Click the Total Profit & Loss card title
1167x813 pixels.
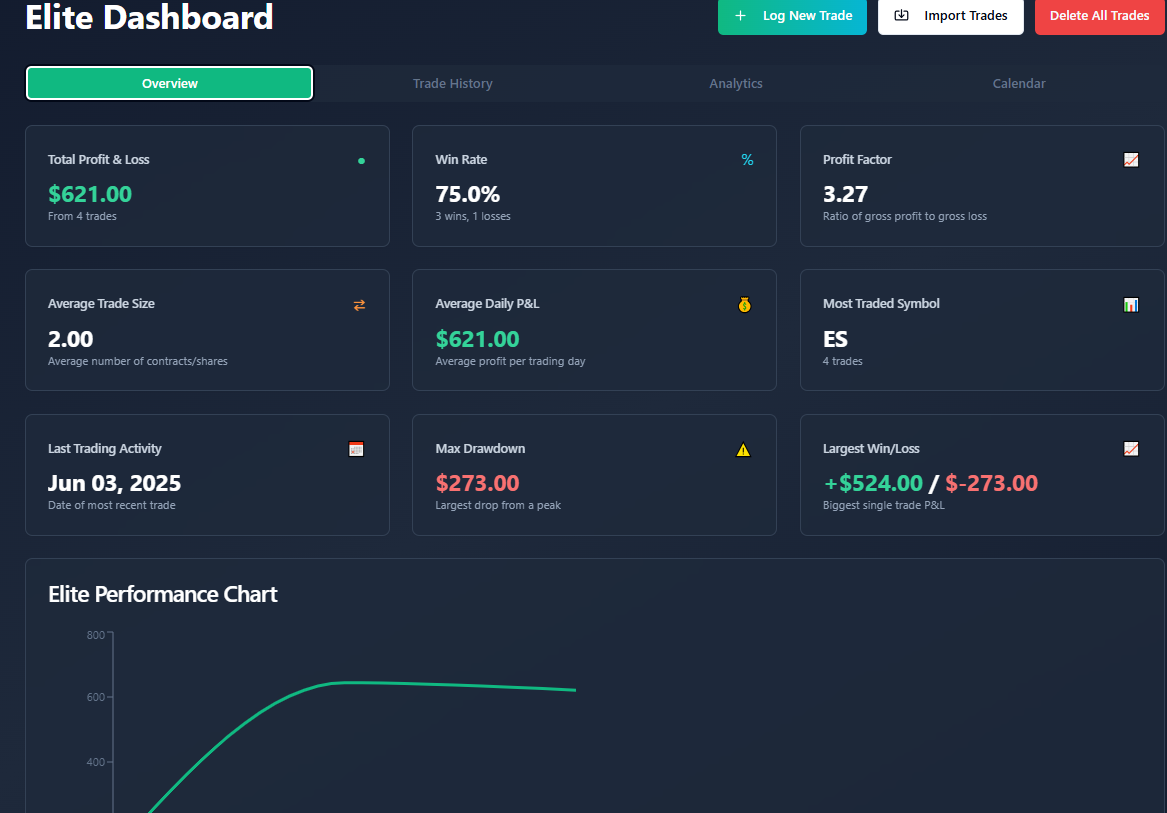click(x=98, y=159)
